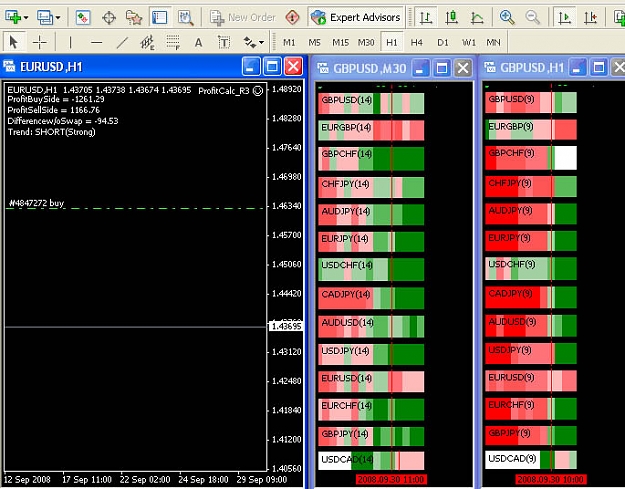625x489 pixels.
Task: Switch timeframe to M5
Action: 314,42
